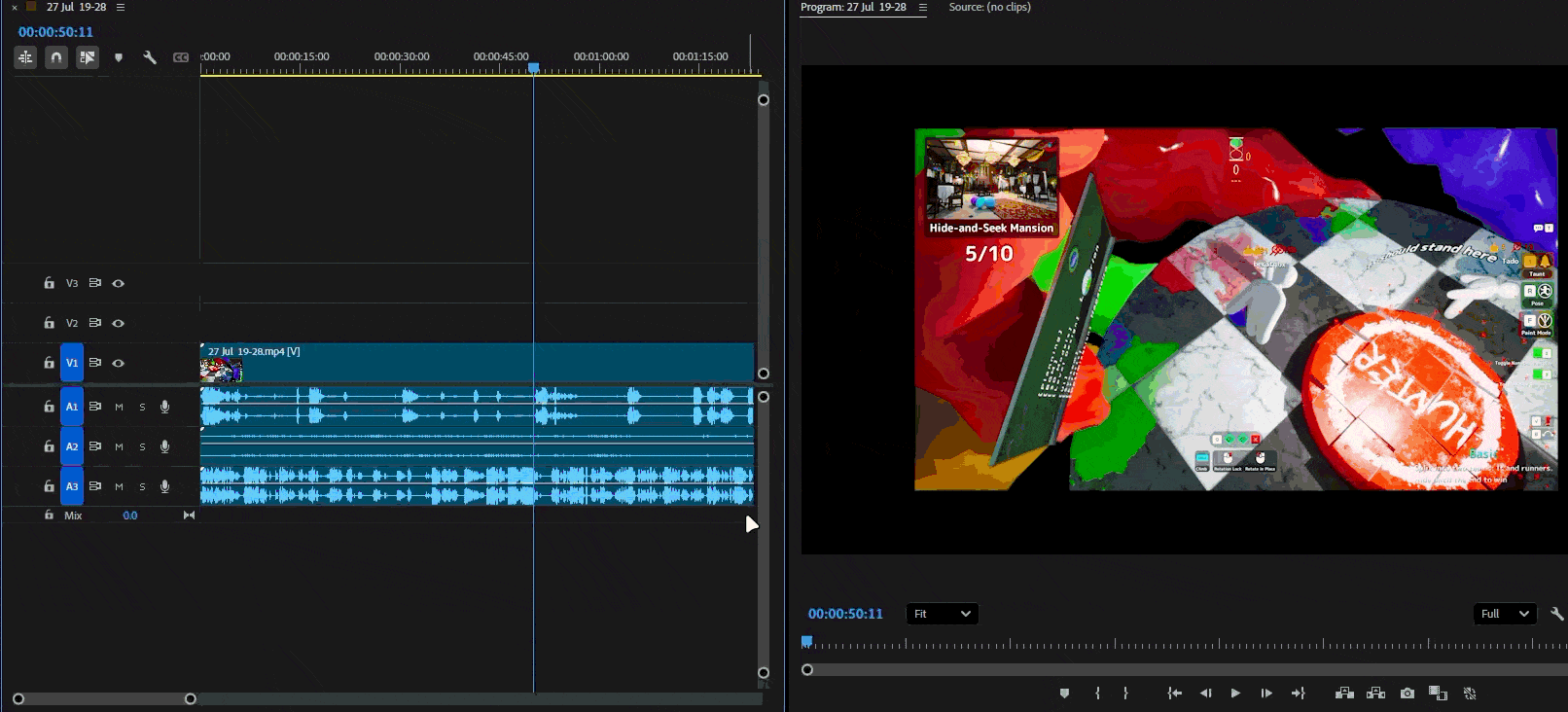
Task: Click the timeline timecode 00:00:50:11
Action: click(x=55, y=32)
